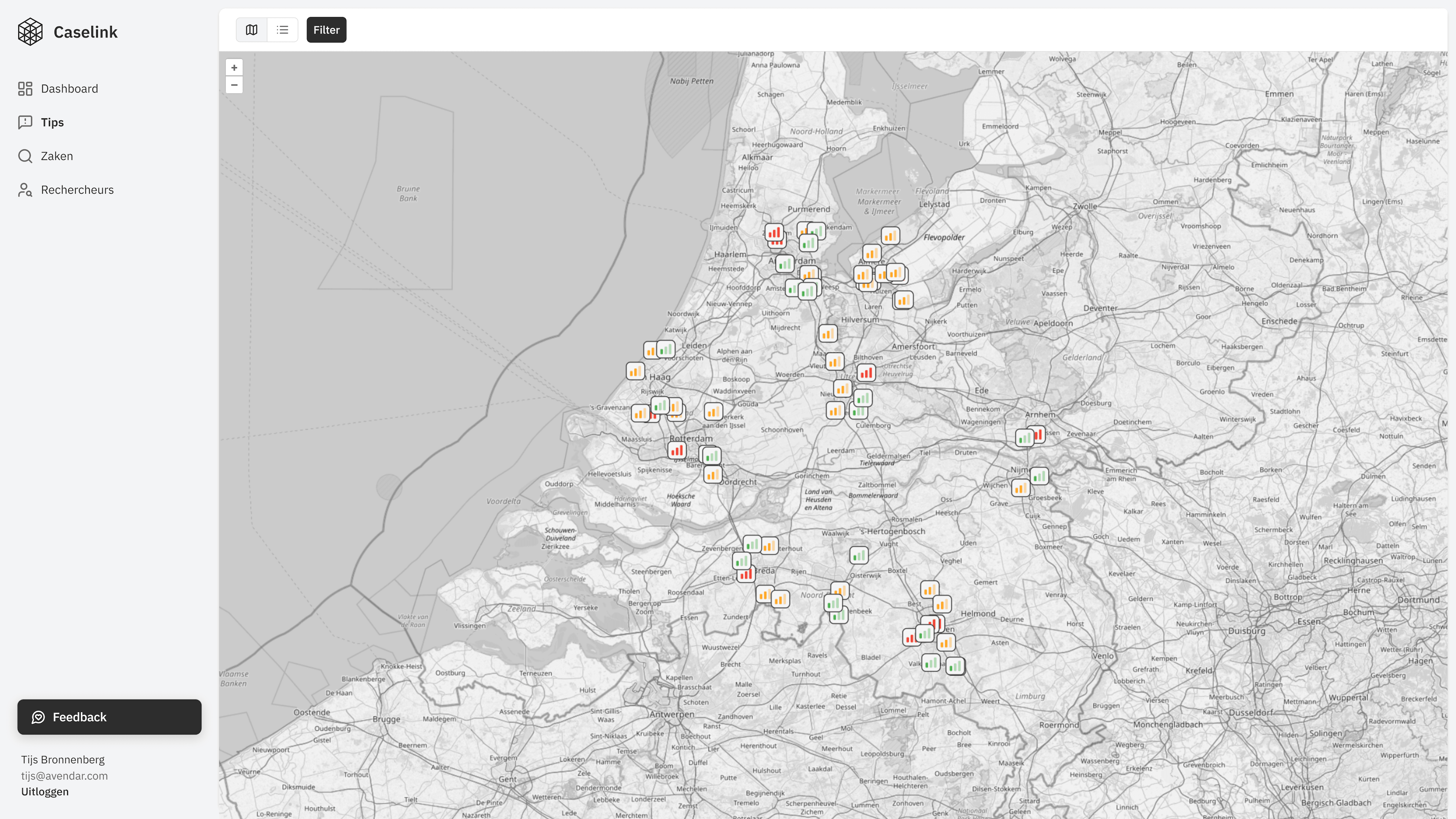Navigate to Rechercheurs
The width and height of the screenshot is (1456, 819).
pos(77,190)
